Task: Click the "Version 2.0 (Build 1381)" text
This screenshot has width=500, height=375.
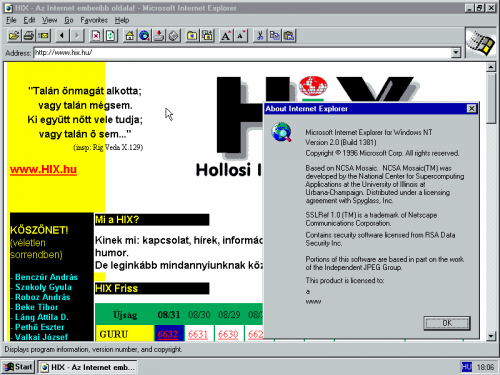Action: pos(341,142)
